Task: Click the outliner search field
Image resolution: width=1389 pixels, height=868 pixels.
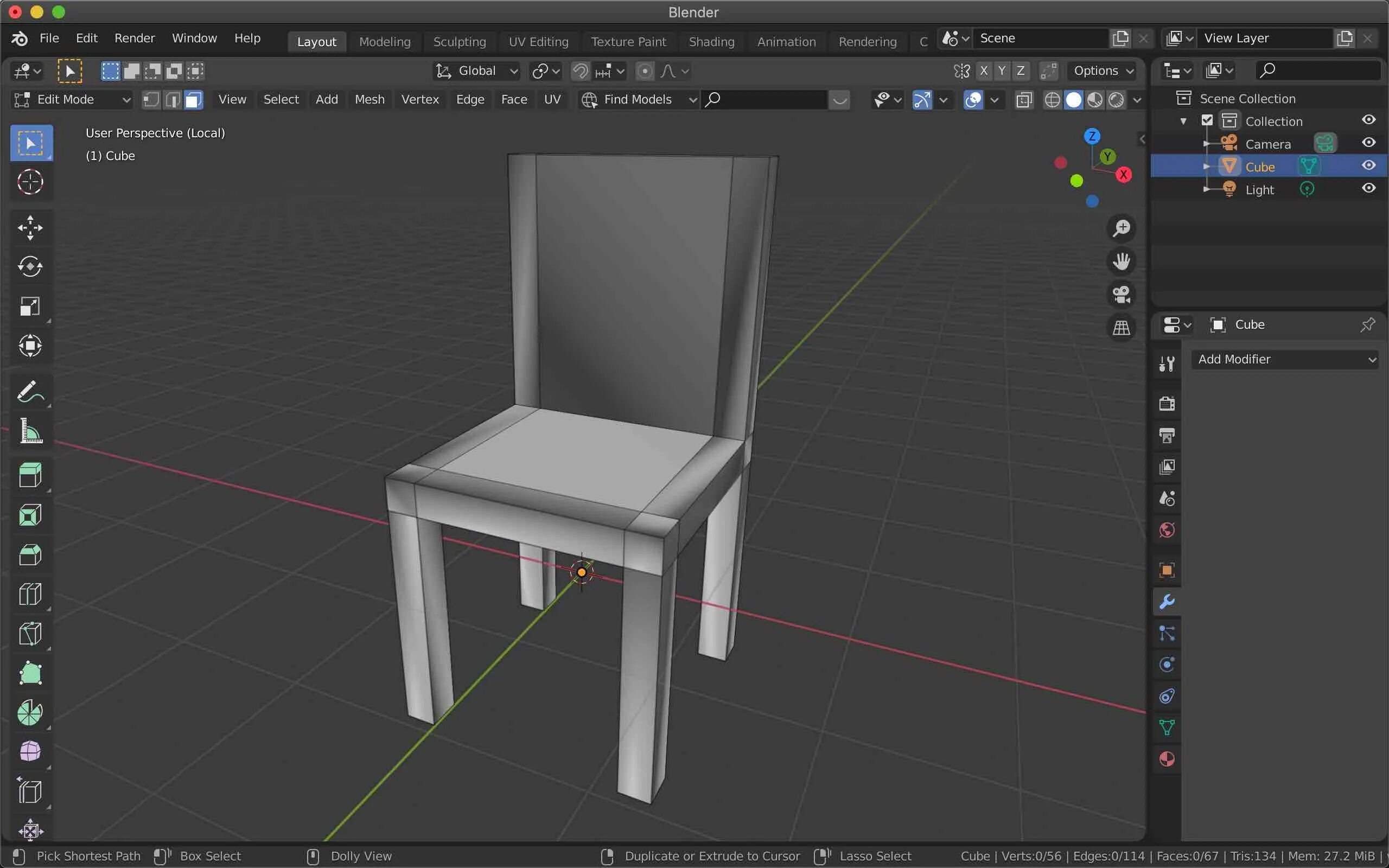Action: click(1320, 71)
